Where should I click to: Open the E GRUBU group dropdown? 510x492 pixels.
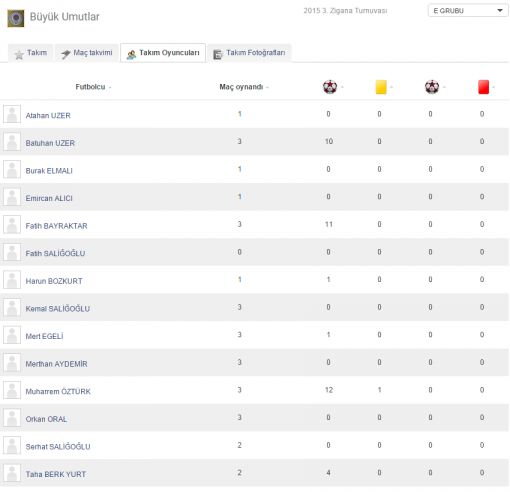click(x=468, y=11)
